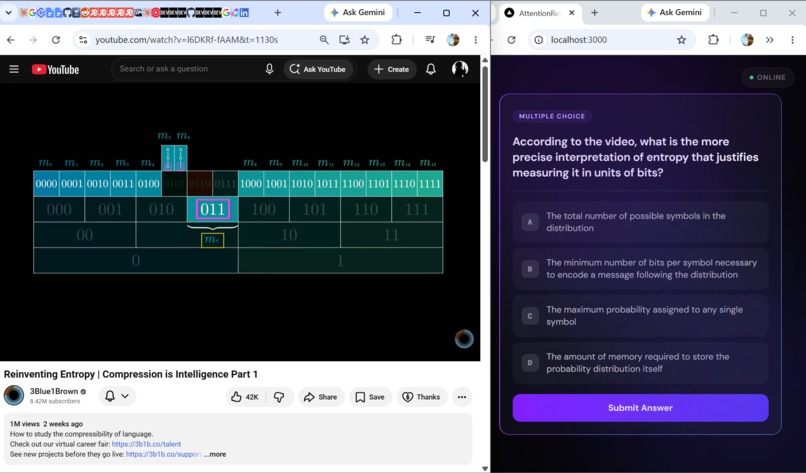This screenshot has height=473, width=806.
Task: Open extensions puzzle icon in localhost window
Action: [x=713, y=40]
